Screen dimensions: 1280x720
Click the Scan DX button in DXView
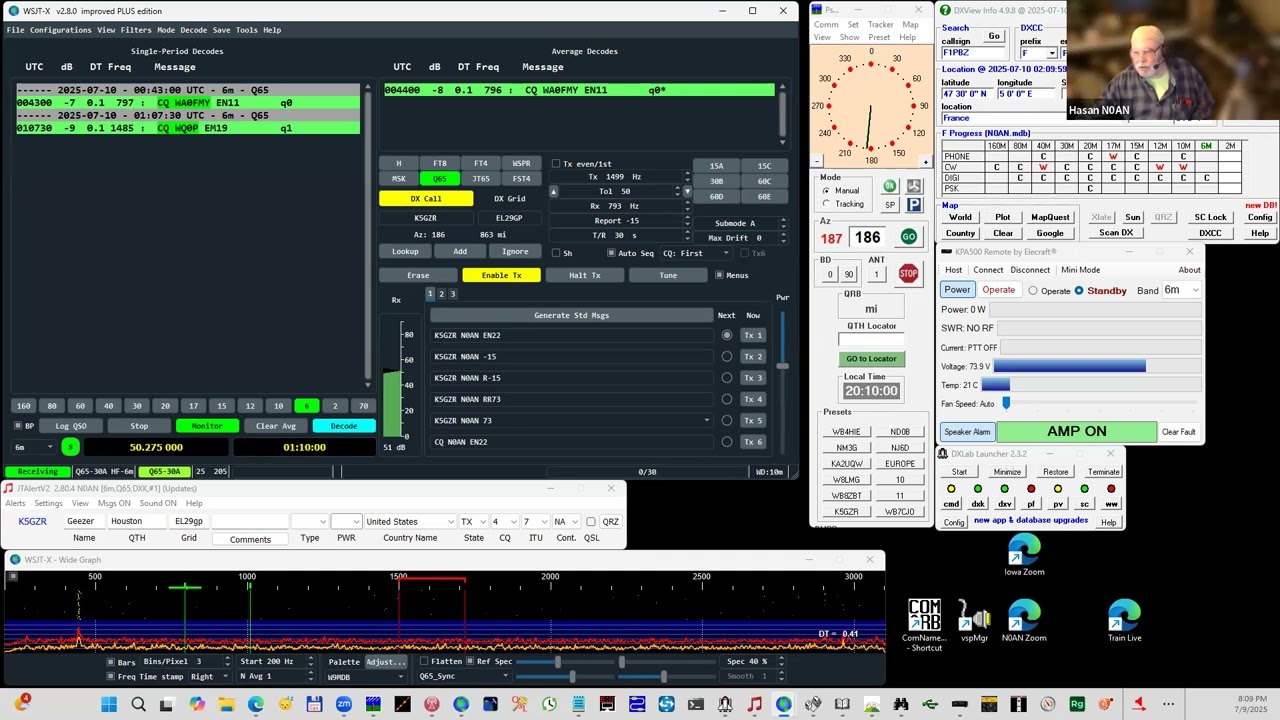click(x=1116, y=233)
